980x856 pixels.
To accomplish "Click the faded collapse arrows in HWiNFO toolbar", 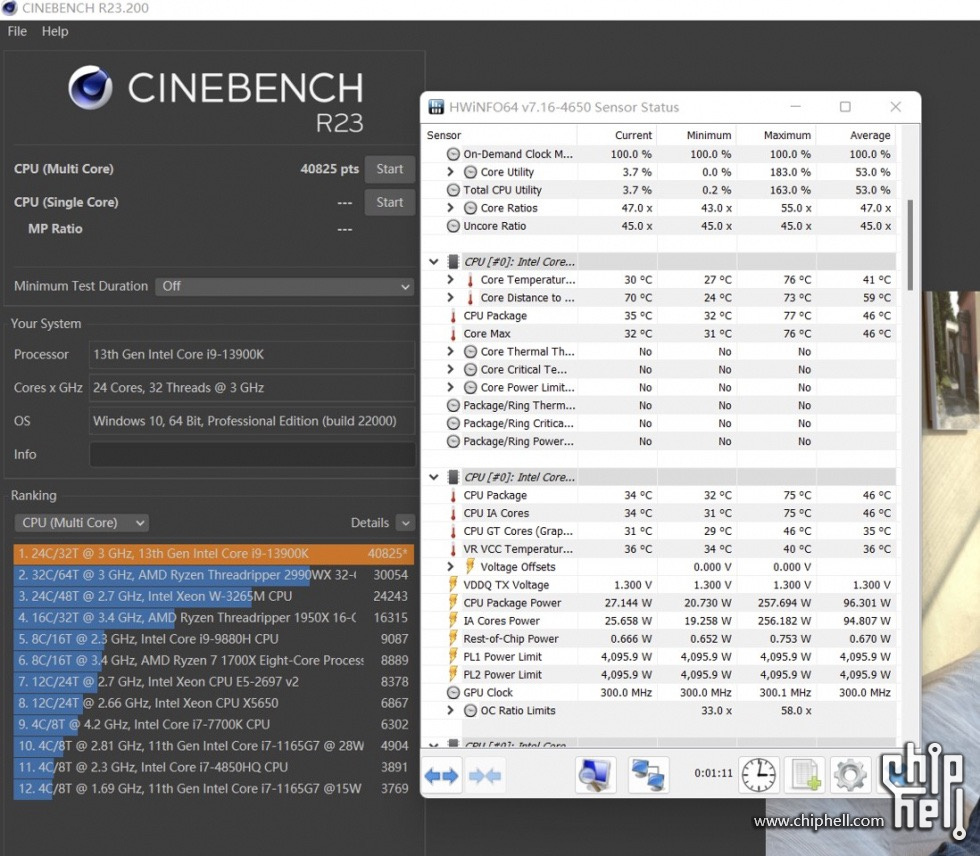I will (x=484, y=776).
